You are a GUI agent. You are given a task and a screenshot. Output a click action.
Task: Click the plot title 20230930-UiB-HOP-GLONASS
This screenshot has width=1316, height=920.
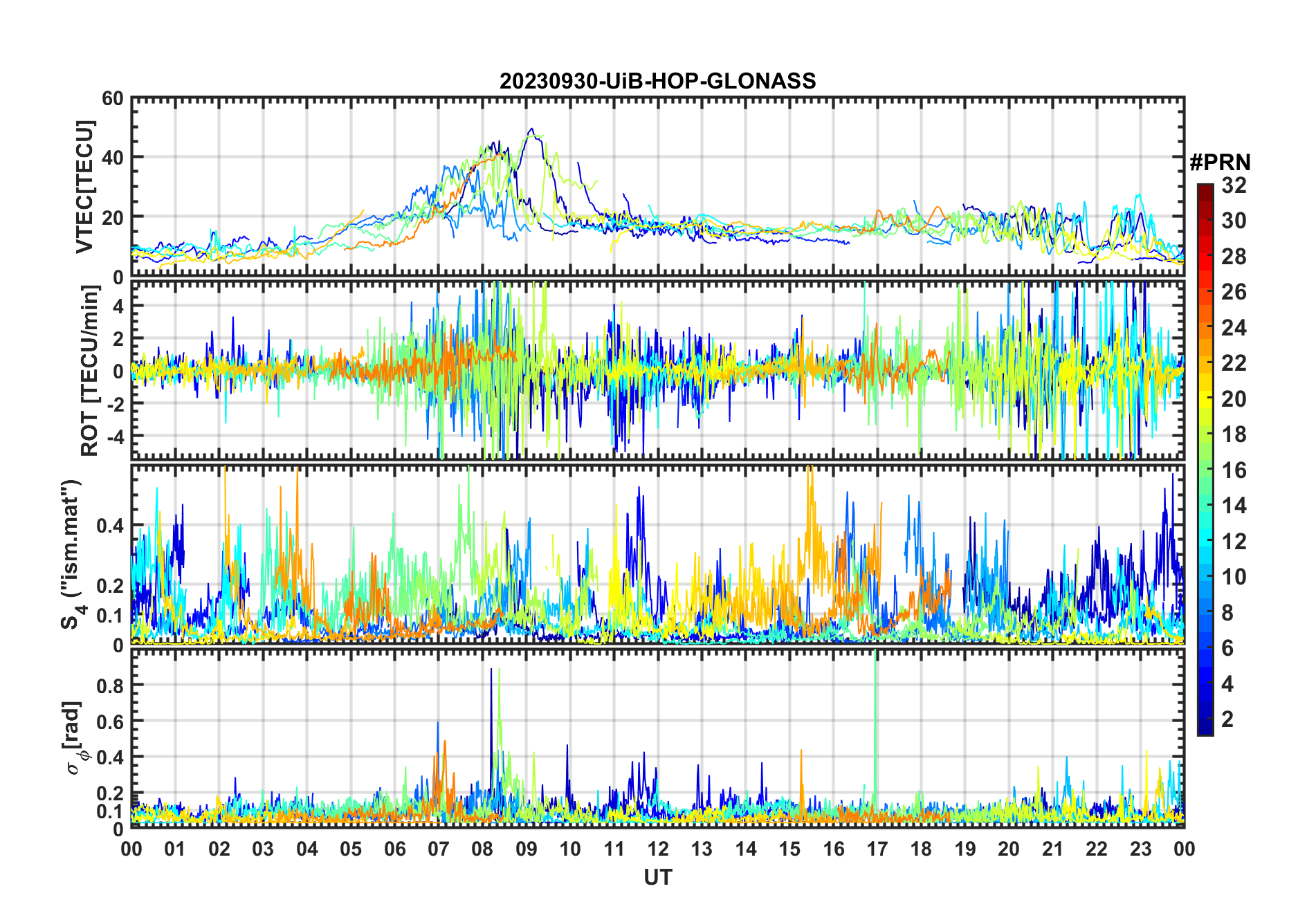point(657,82)
